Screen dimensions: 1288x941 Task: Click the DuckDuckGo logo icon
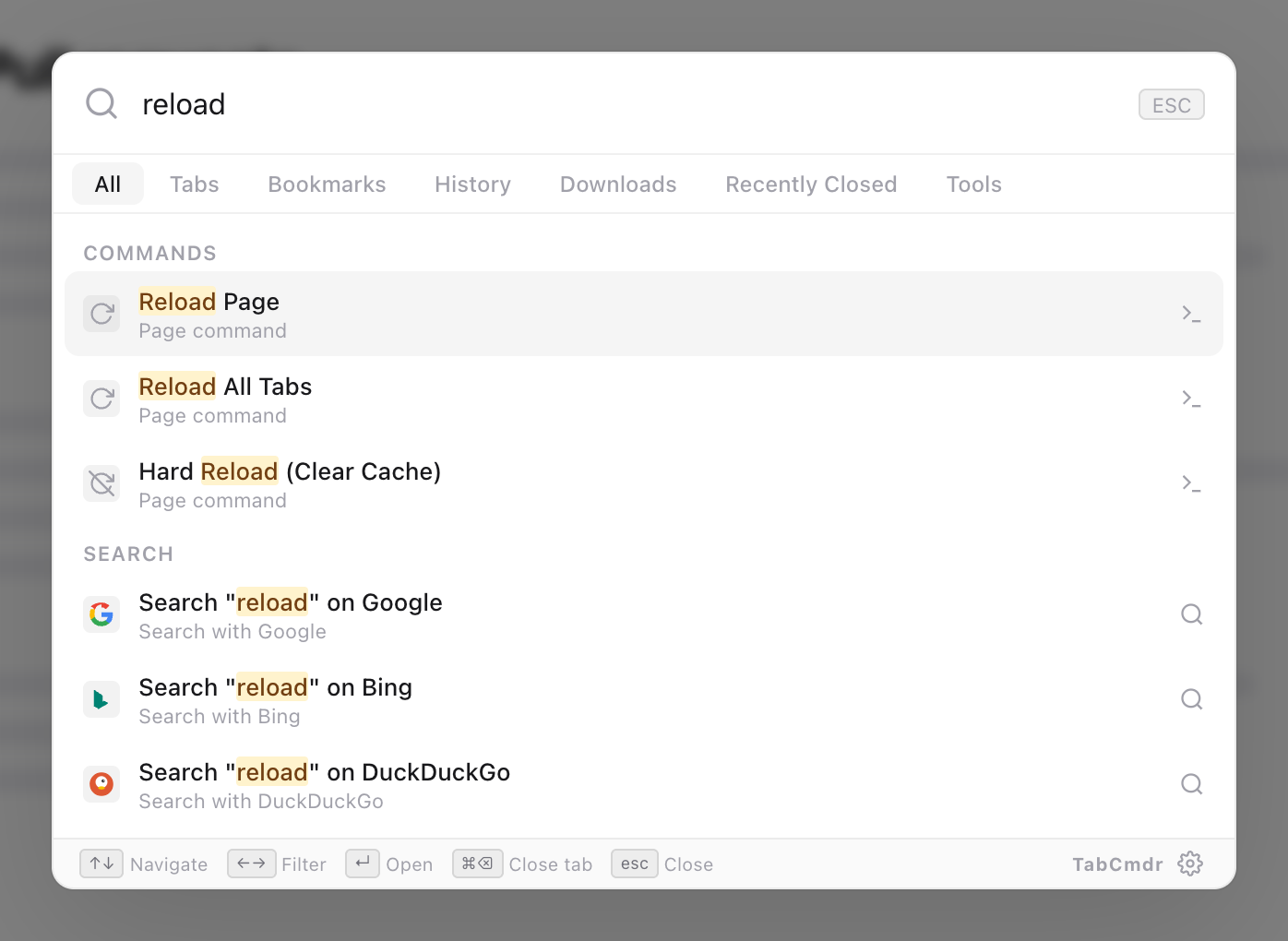tap(101, 784)
